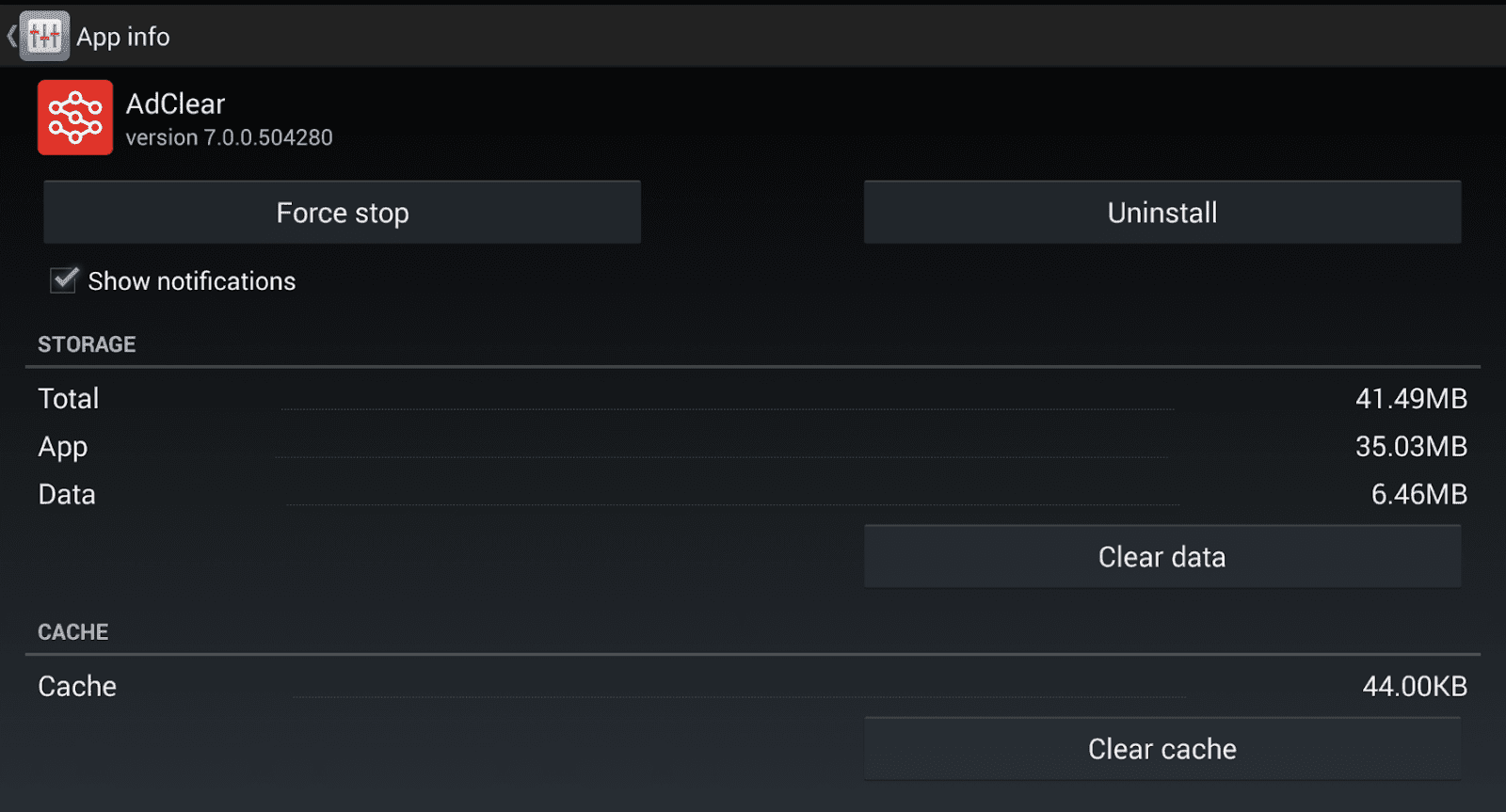Tap the settings sliders icon in header
Screen dimensions: 1506x812
click(44, 37)
